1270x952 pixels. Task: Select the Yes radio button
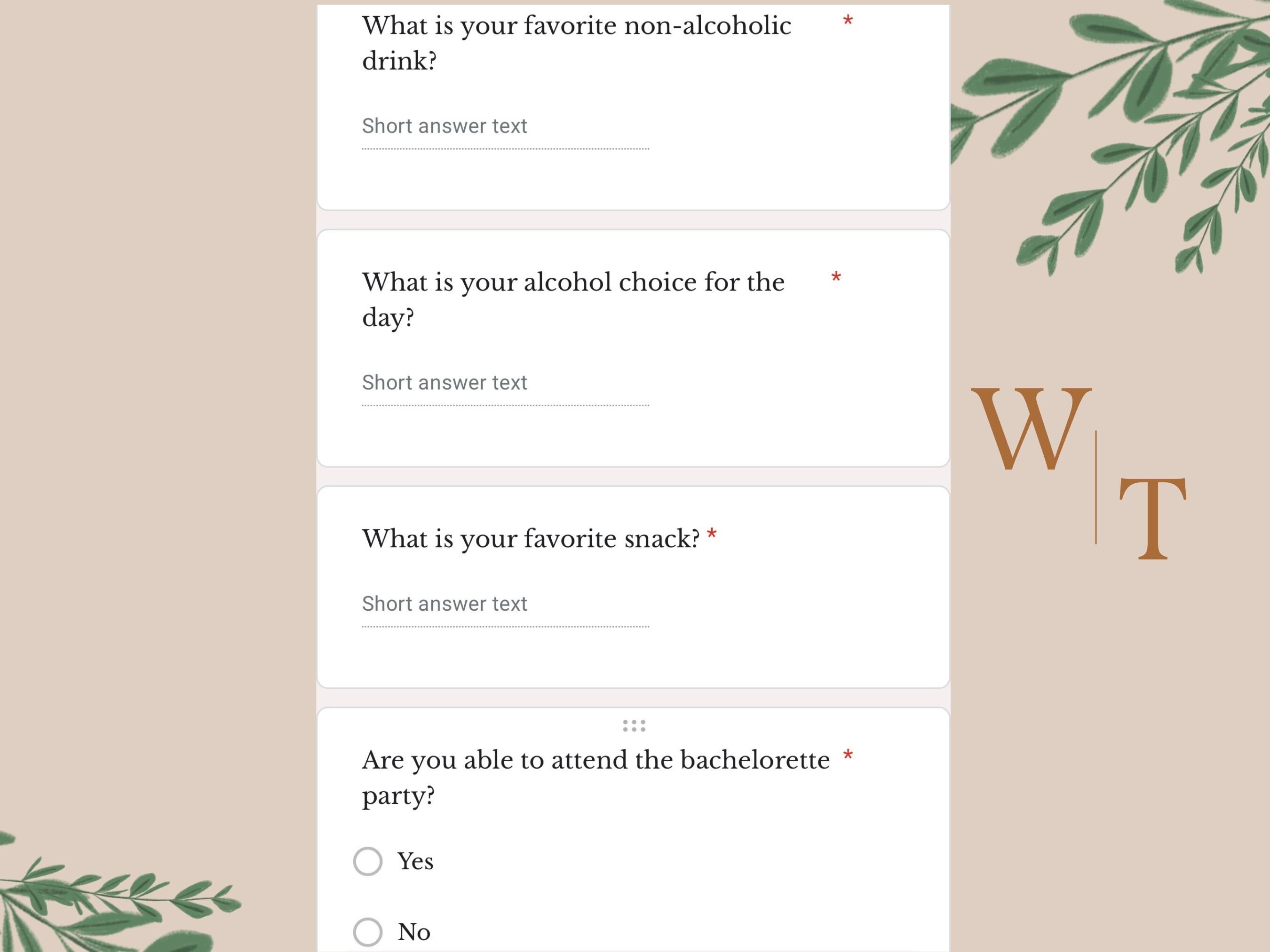pos(367,861)
